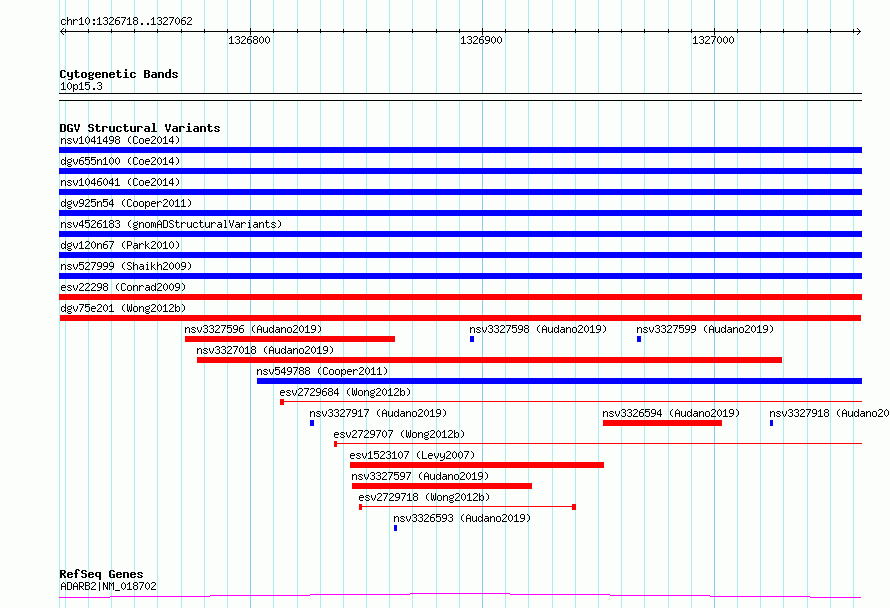The image size is (890, 608).
Task: Click the chr10:1326718..1327062 position label
Action: (126, 22)
